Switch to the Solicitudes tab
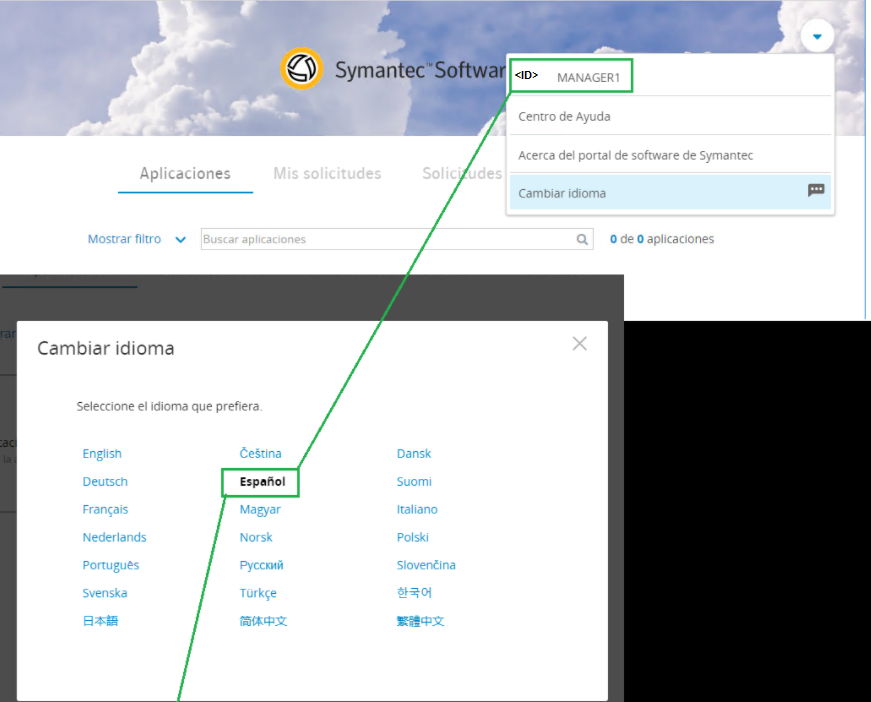 (x=462, y=174)
